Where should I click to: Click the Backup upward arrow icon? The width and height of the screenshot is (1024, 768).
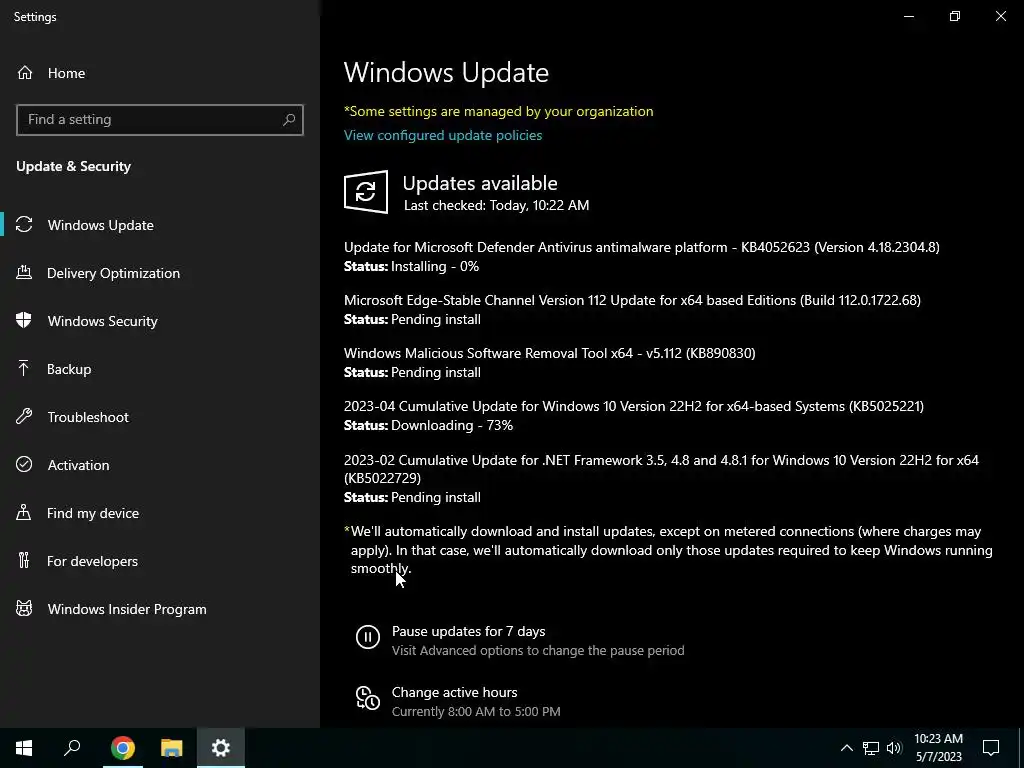point(24,368)
